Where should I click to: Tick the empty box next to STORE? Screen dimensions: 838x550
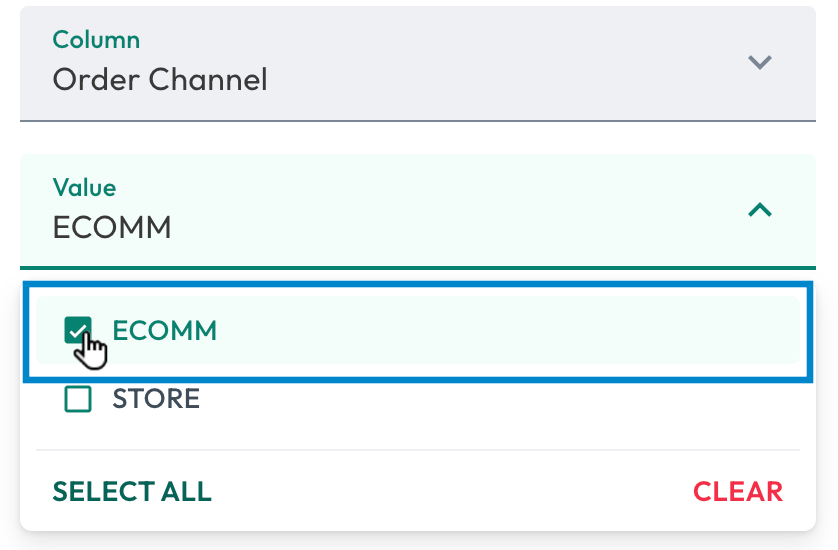[x=78, y=399]
